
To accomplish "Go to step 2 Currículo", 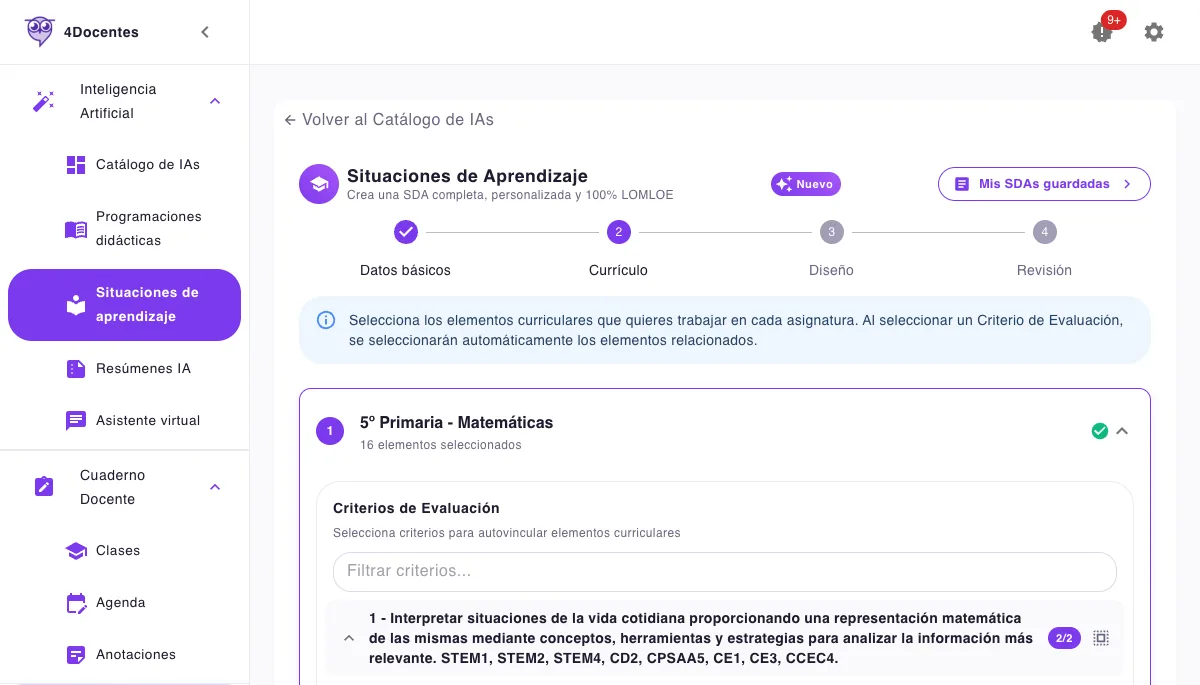I will 618,233.
